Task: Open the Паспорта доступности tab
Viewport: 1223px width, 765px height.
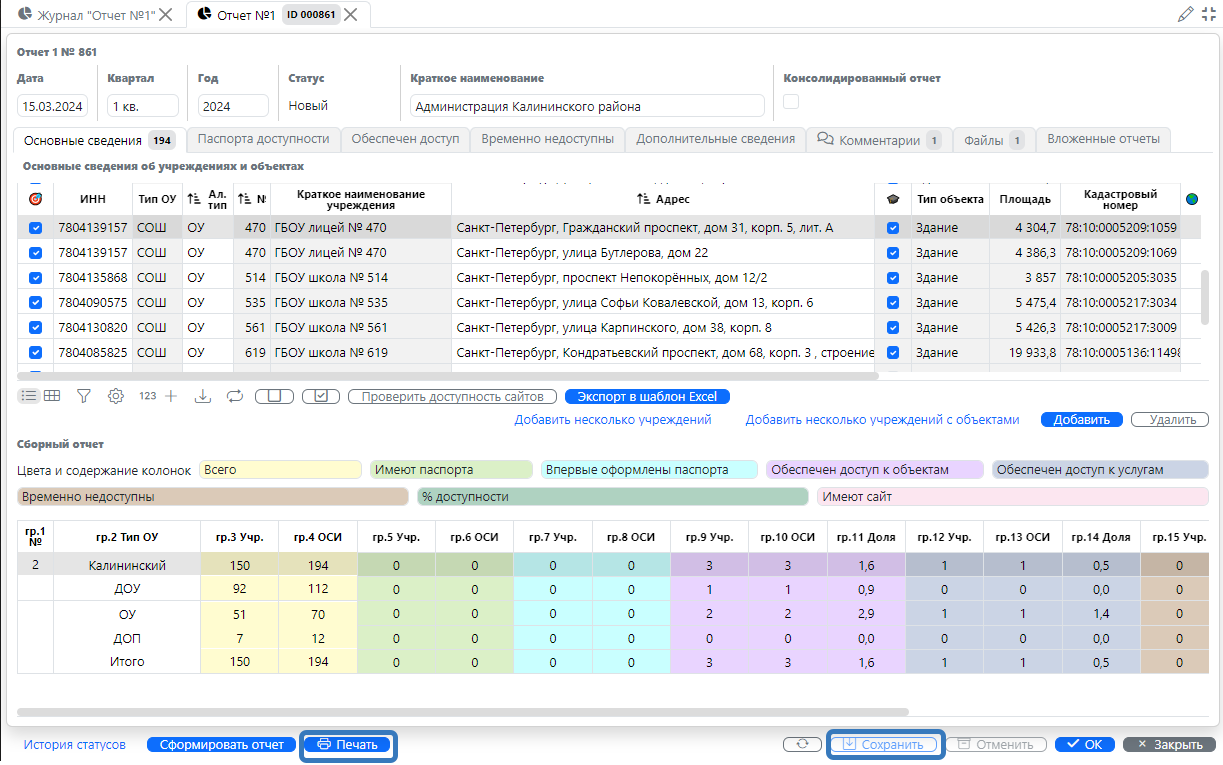Action: (x=263, y=139)
